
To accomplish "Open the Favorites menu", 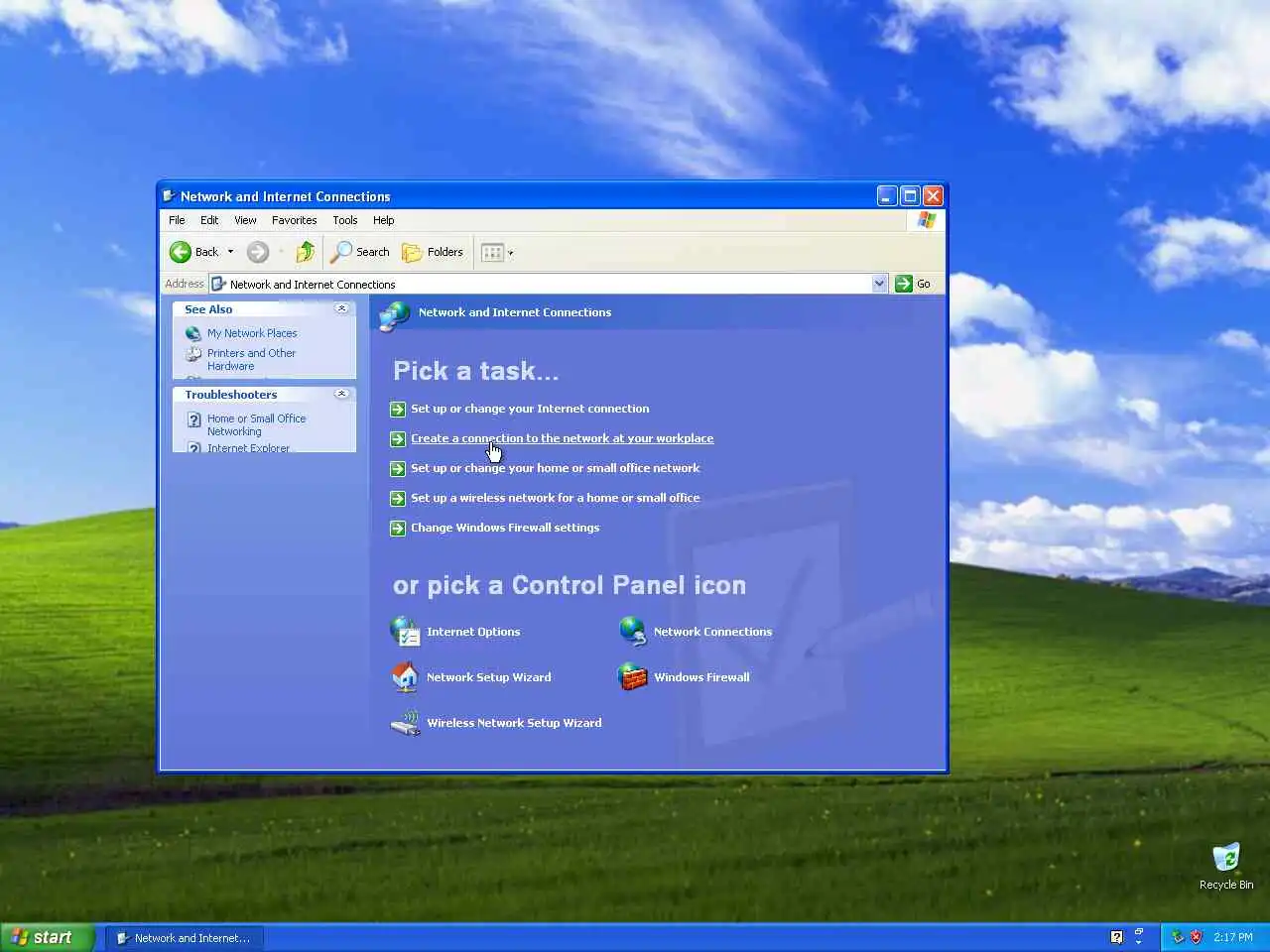I will 295,220.
